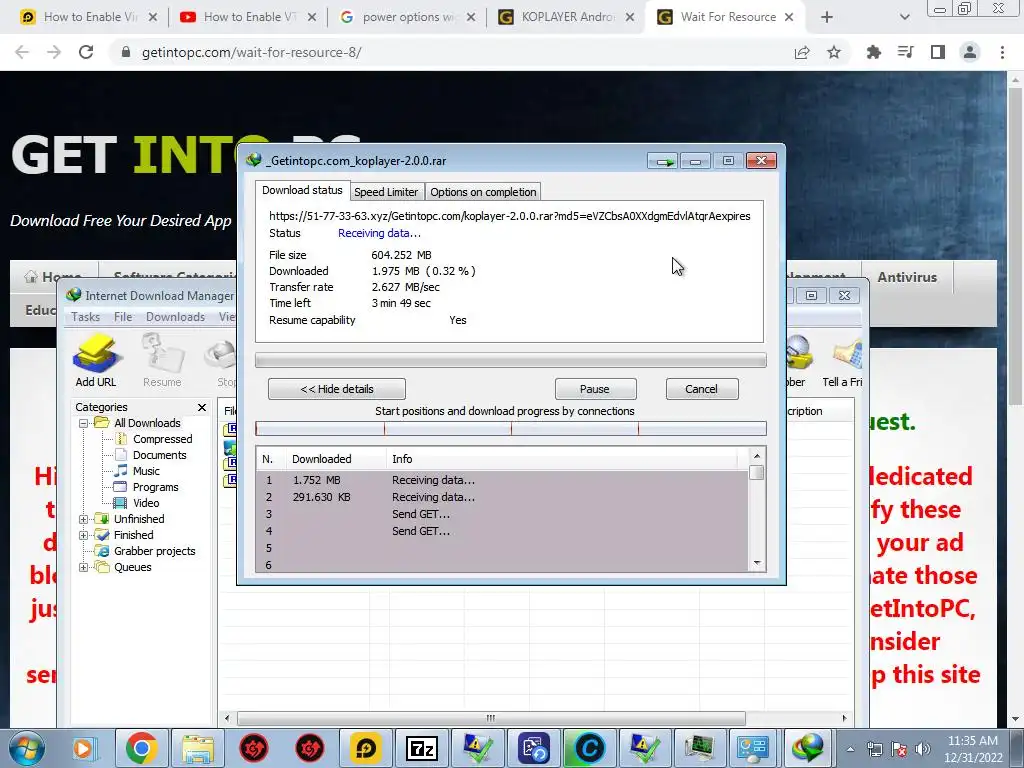The width and height of the screenshot is (1024, 768).
Task: Click the taskbar clock showing 11:35 AM
Action: click(972, 749)
